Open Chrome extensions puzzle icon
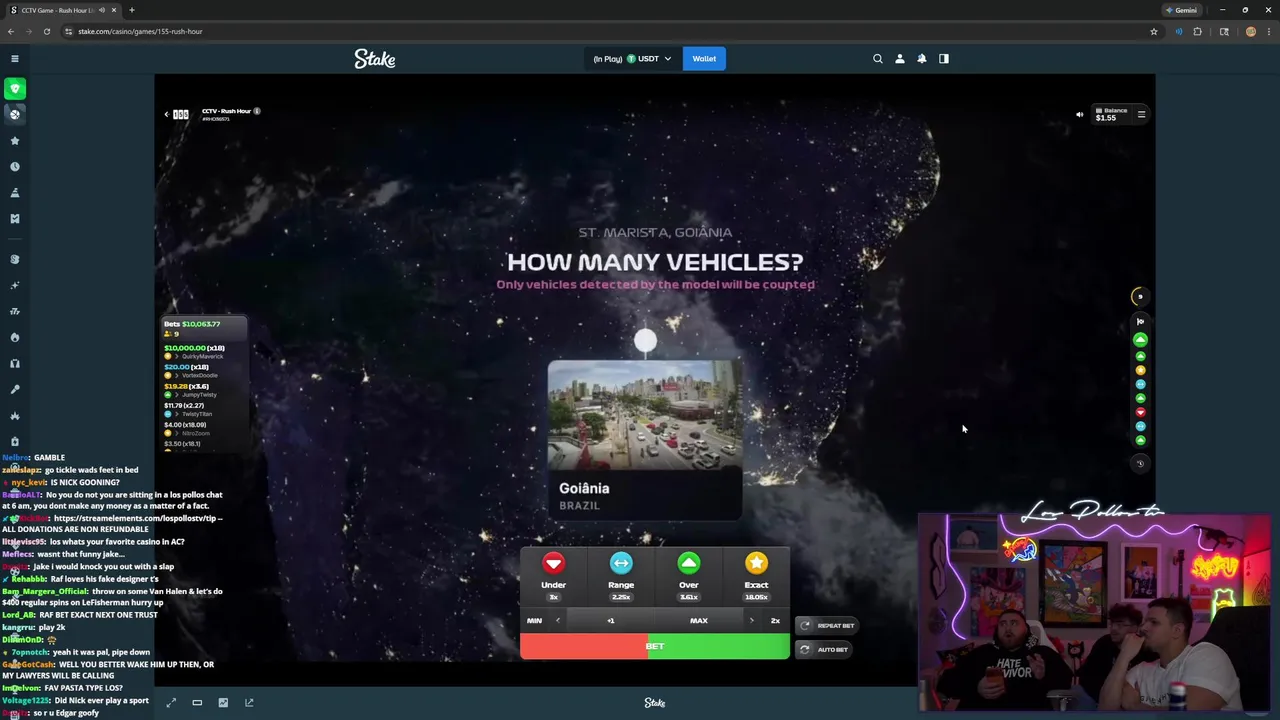Viewport: 1280px width, 720px height. (x=1198, y=31)
